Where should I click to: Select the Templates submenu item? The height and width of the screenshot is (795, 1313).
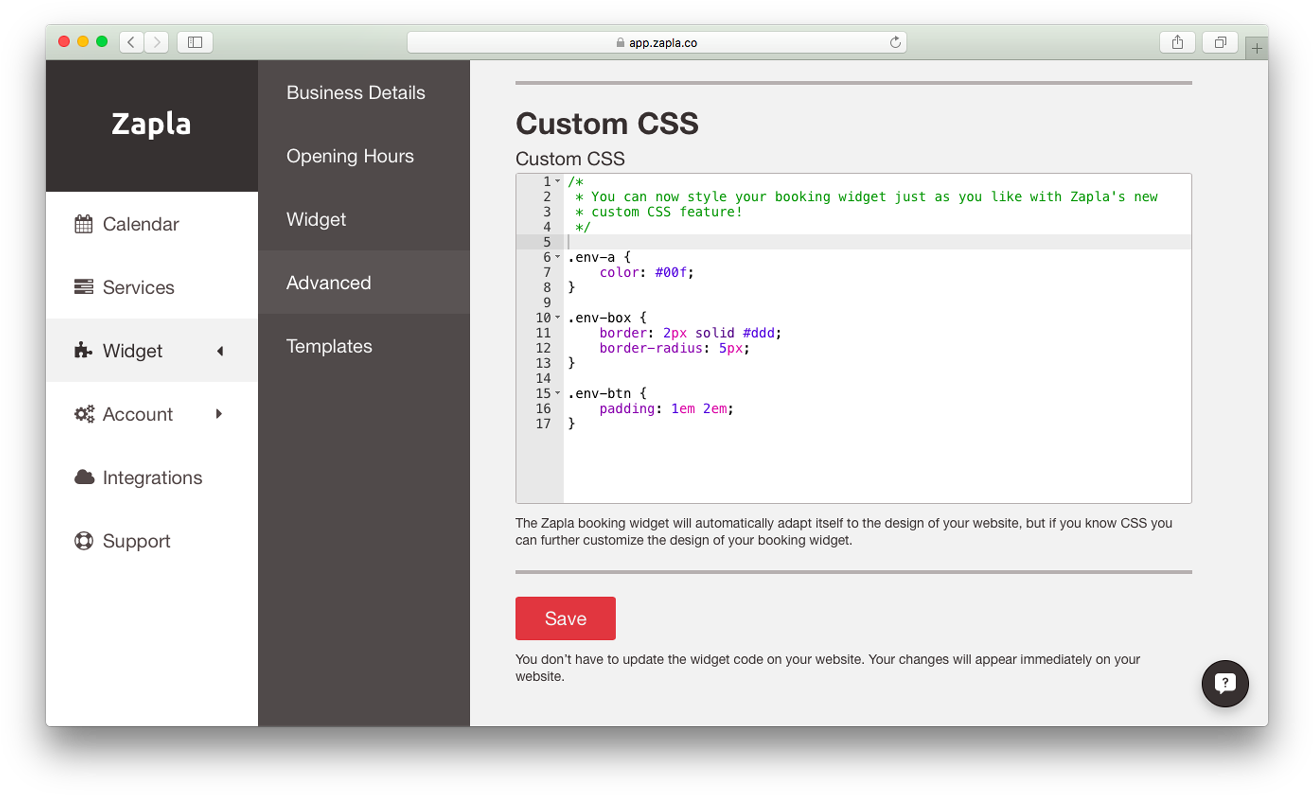329,346
